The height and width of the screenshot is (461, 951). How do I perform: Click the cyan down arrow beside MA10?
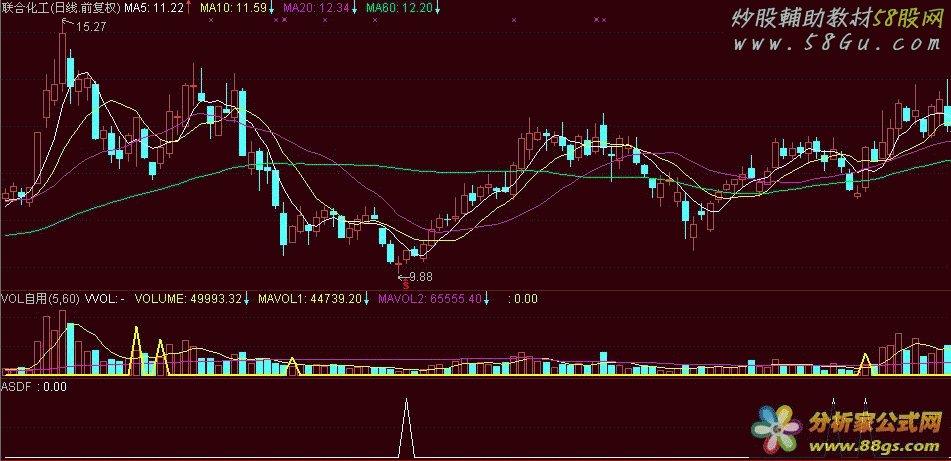[270, 8]
